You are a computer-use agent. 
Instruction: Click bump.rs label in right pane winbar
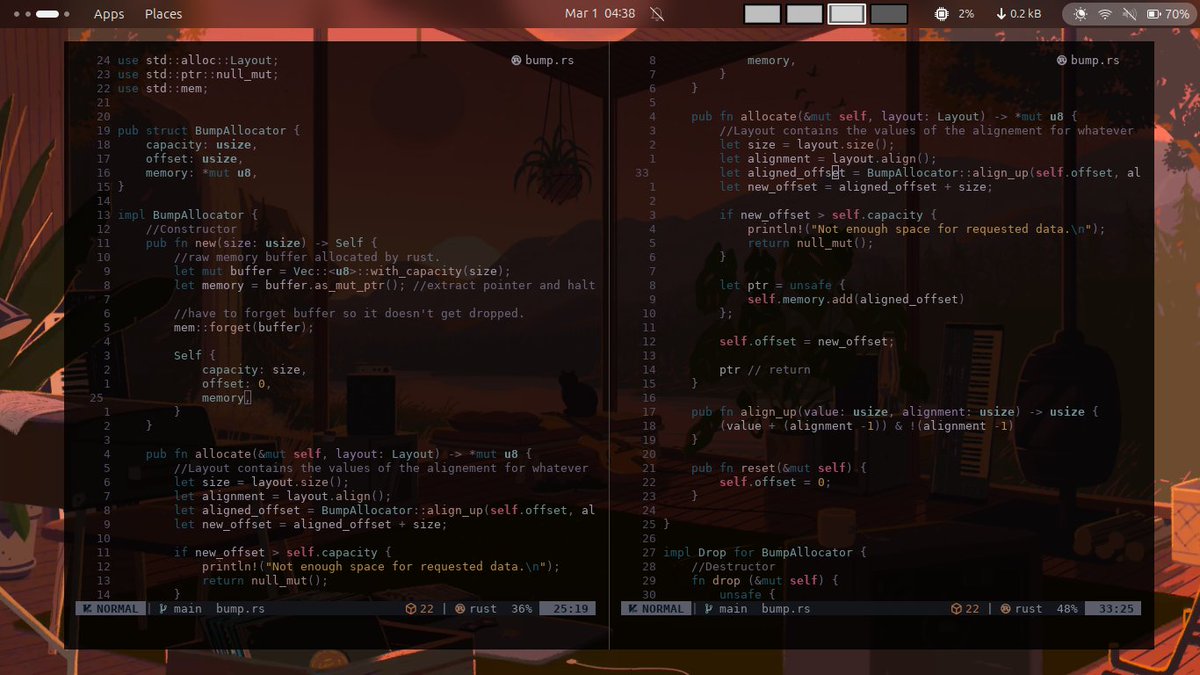coord(1096,60)
